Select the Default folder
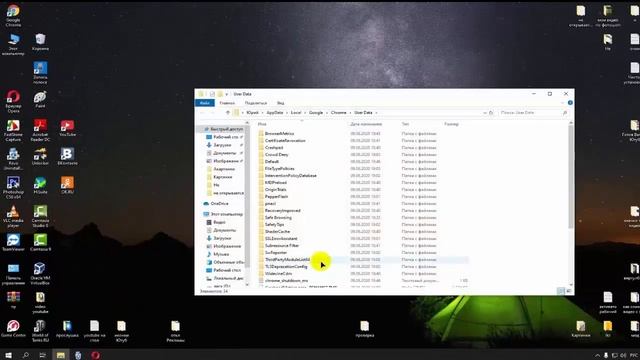Image resolution: width=640 pixels, height=360 pixels. [x=272, y=162]
